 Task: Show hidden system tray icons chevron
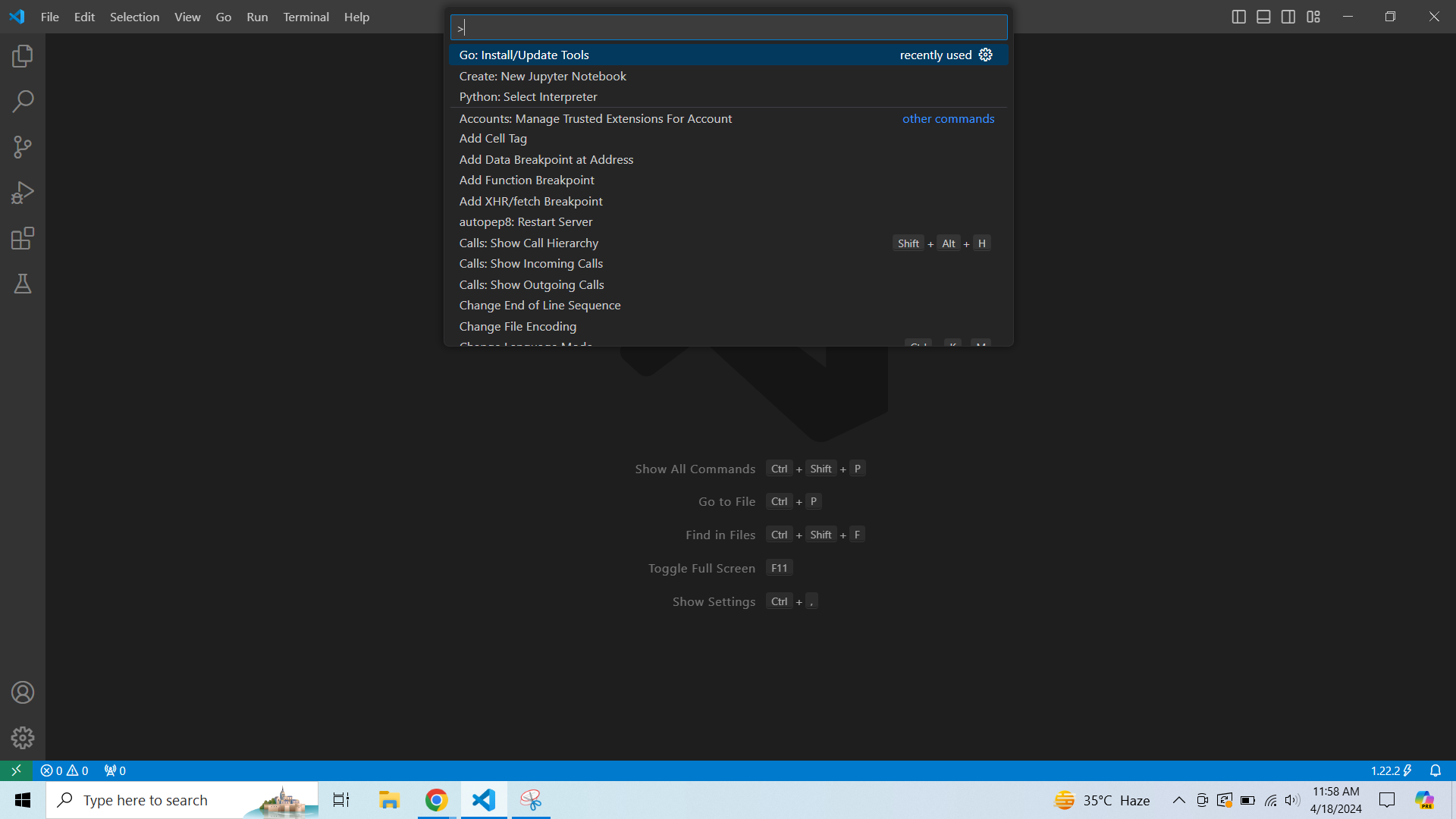(1178, 800)
